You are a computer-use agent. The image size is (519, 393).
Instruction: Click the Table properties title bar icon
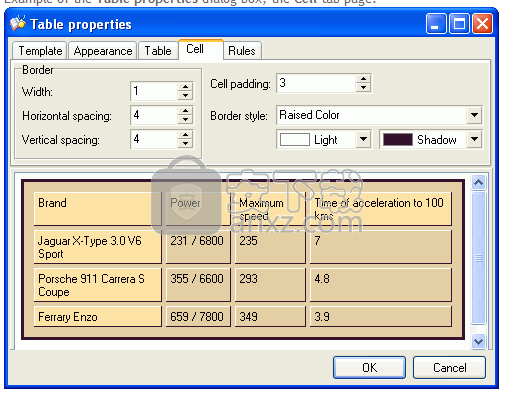point(18,23)
